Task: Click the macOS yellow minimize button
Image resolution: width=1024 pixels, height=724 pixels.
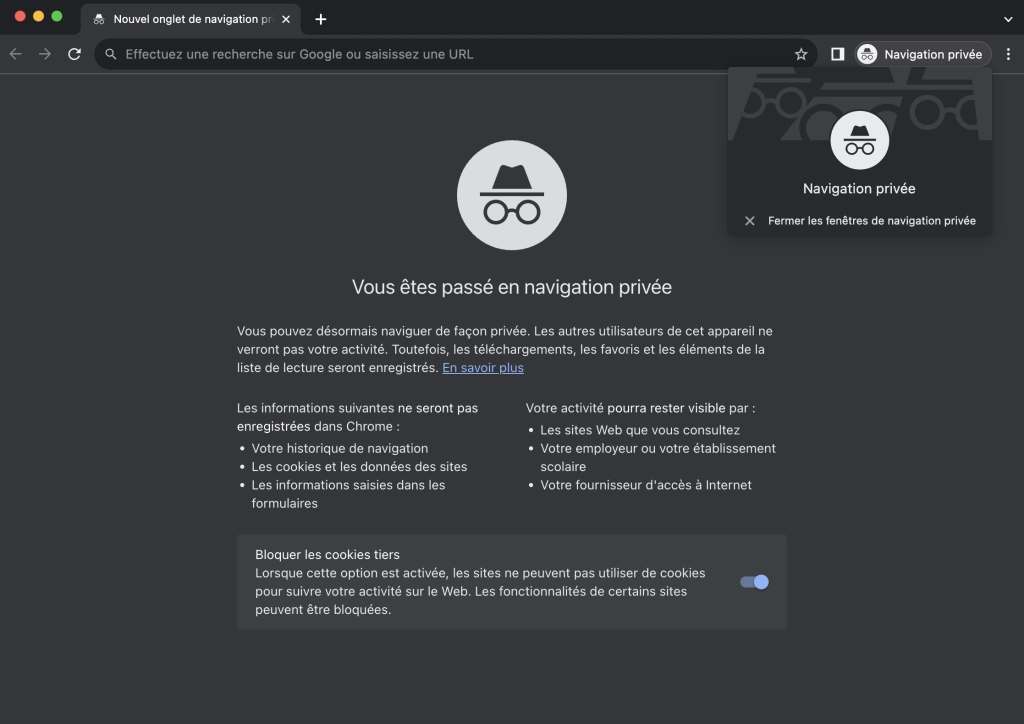Action: coord(39,16)
